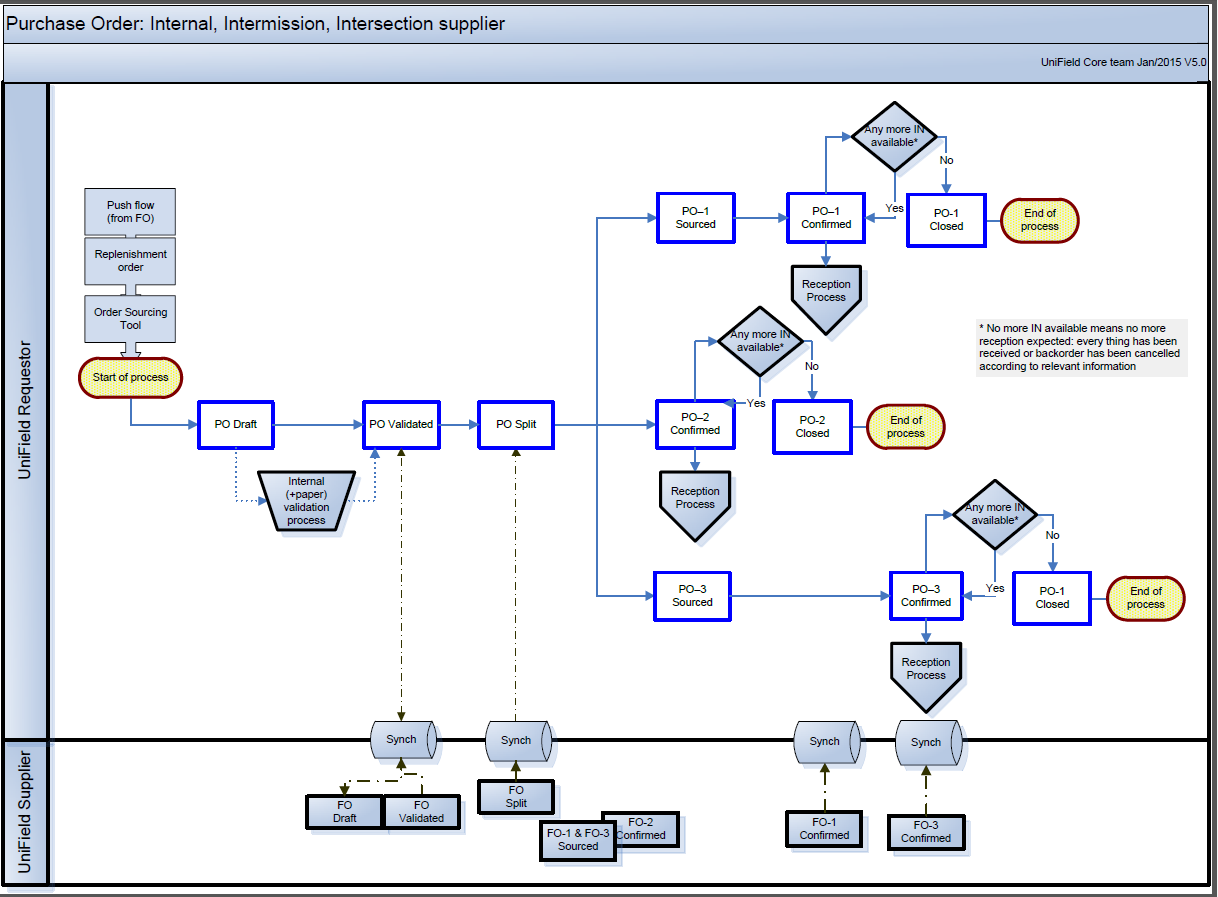Select the No more IN available footnote

click(x=1080, y=347)
